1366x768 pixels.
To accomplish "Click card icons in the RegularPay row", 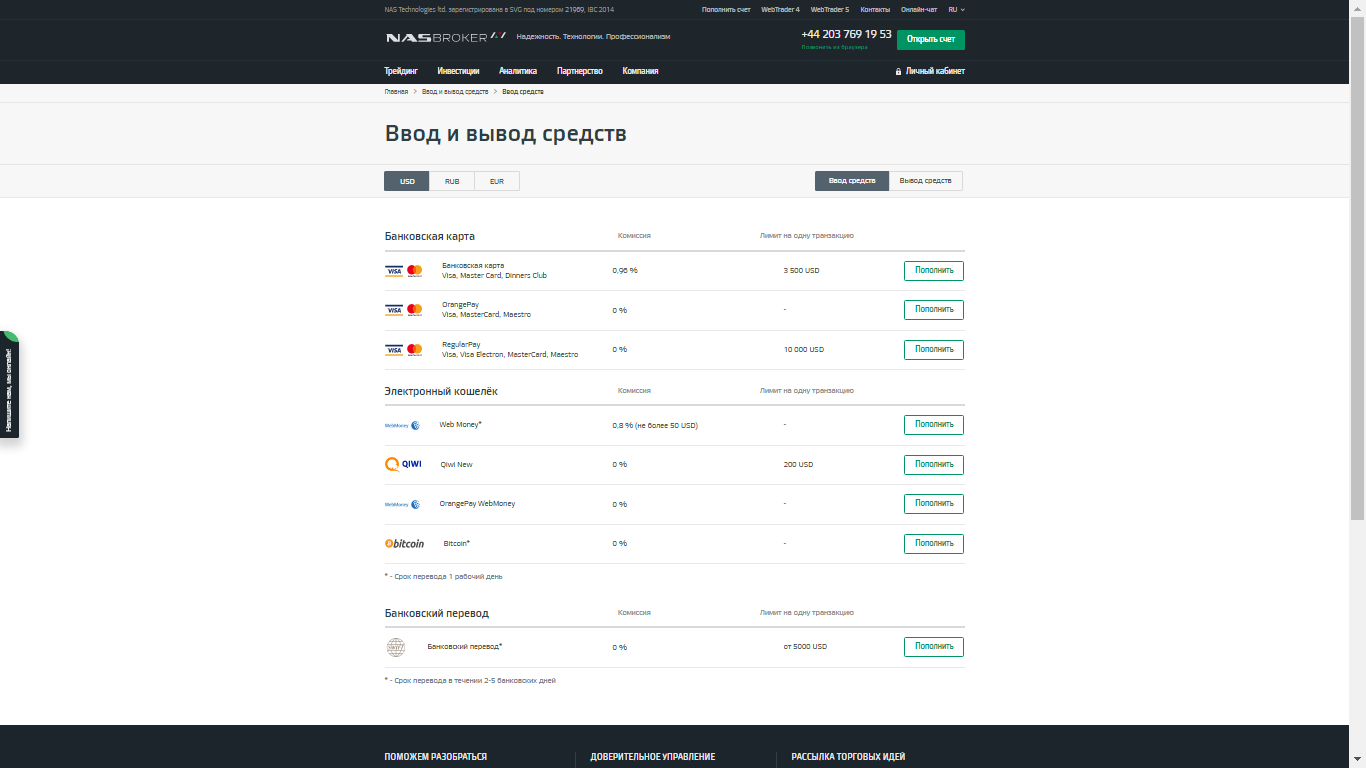I will (404, 350).
